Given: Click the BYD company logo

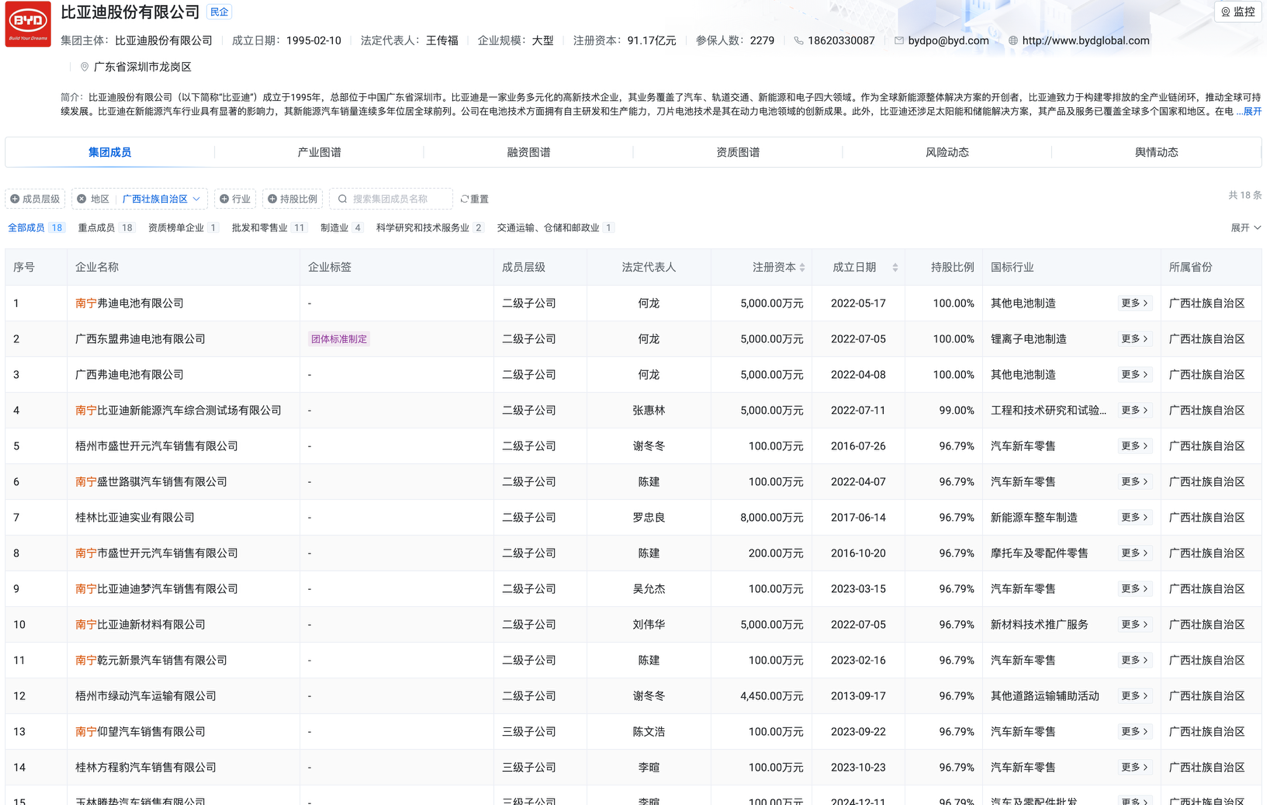Looking at the screenshot, I should (x=28, y=24).
